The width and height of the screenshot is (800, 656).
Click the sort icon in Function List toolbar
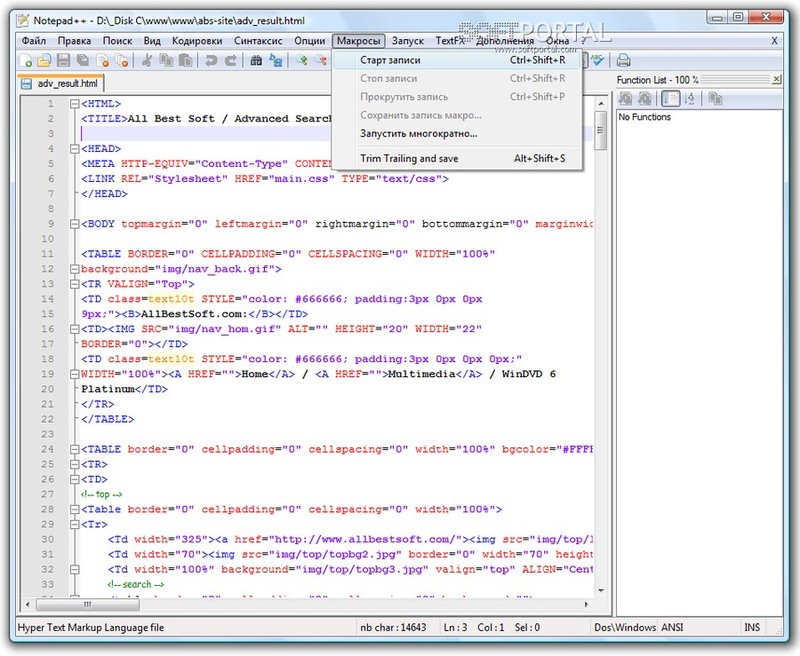(x=689, y=98)
